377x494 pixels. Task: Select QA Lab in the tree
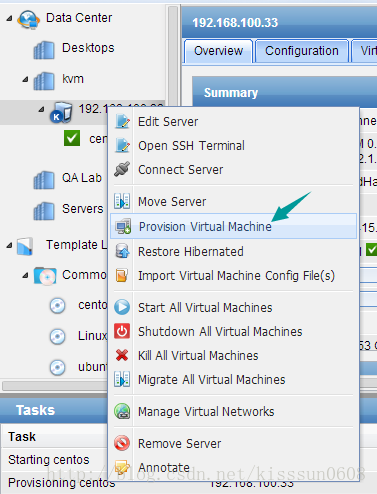pos(82,178)
